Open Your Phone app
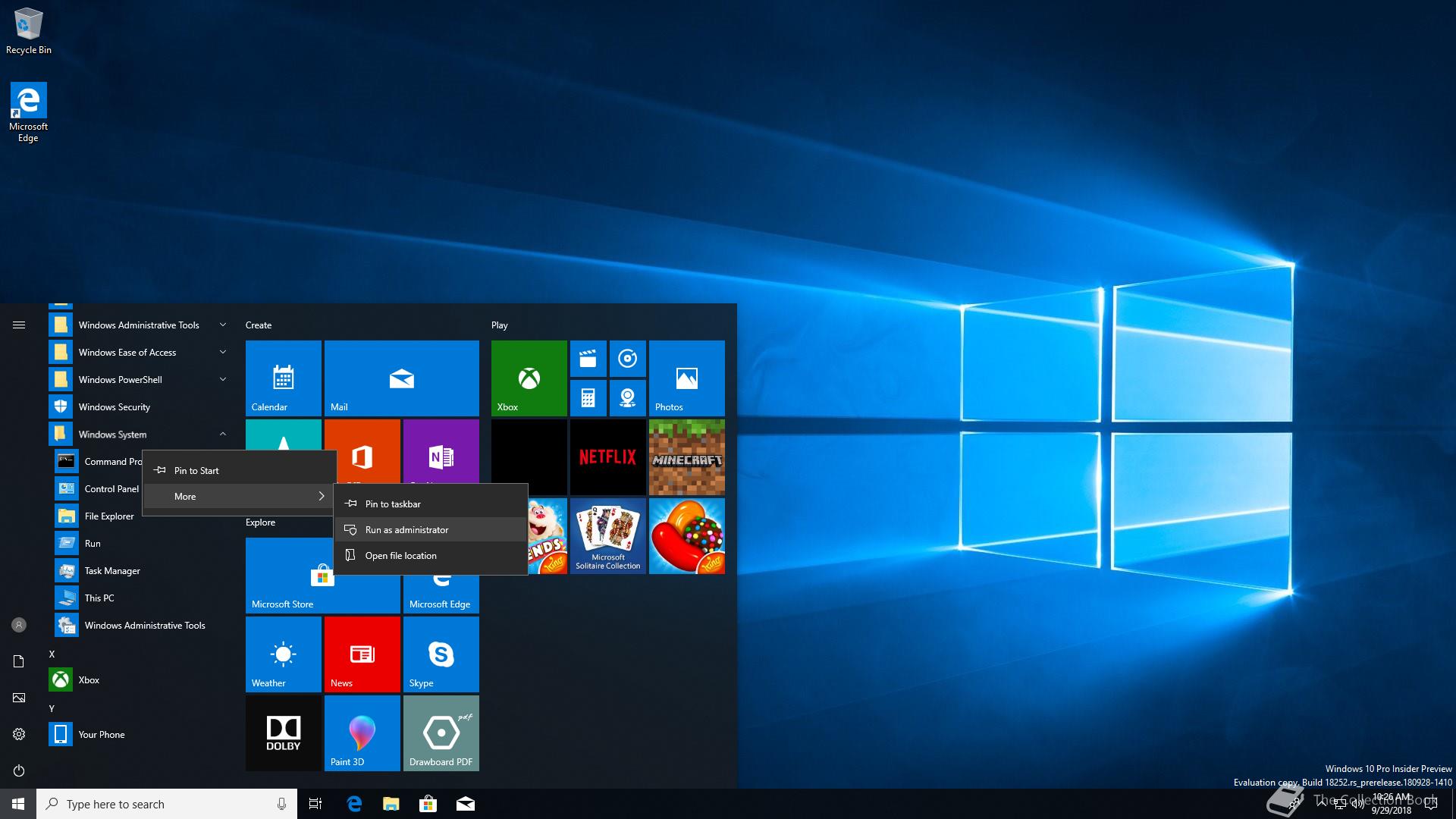The height and width of the screenshot is (819, 1456). pos(141,734)
